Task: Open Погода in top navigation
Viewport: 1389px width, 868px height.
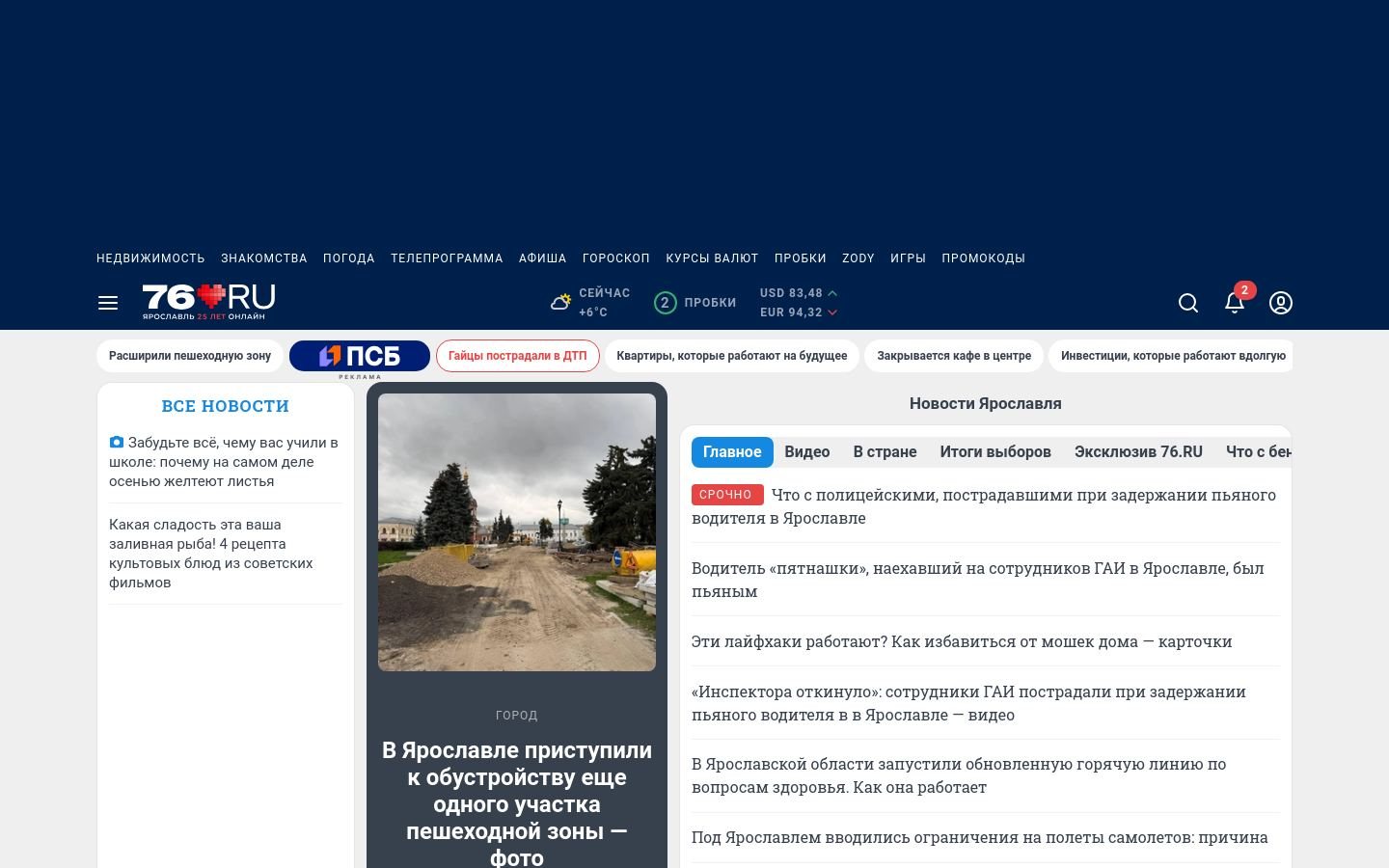Action: tap(349, 258)
